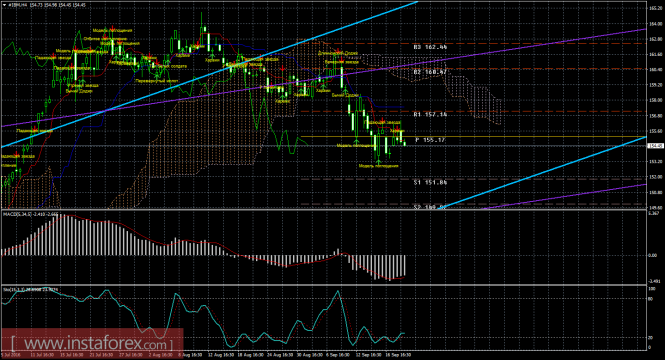Image resolution: width=665 pixels, height=360 pixels.
Task: Click the 165.20 value on the price scale
Action: pos(655,8)
